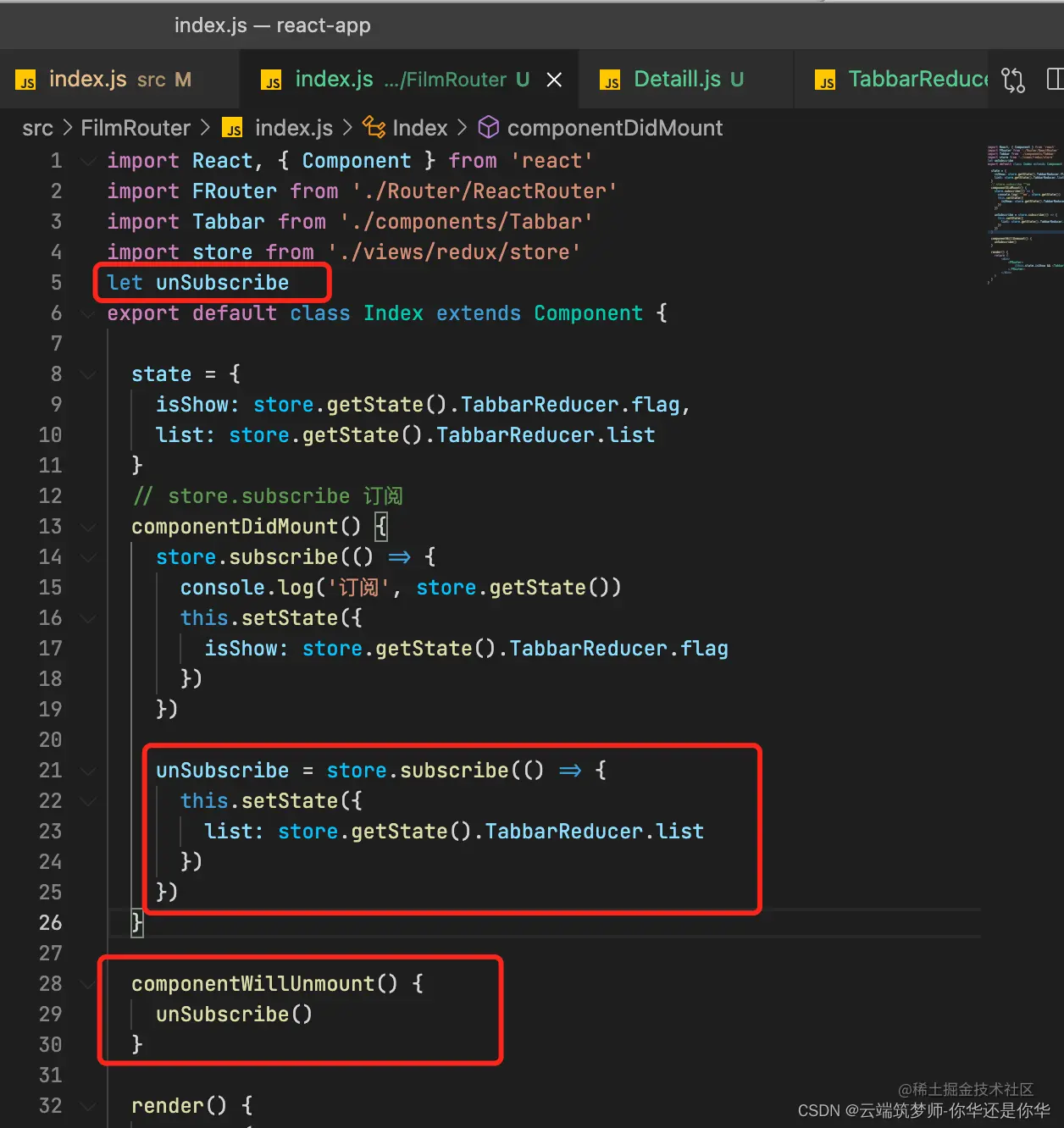Click the JS icon on the TabbarReducer tab
This screenshot has height=1128, width=1064.
pyautogui.click(x=825, y=80)
